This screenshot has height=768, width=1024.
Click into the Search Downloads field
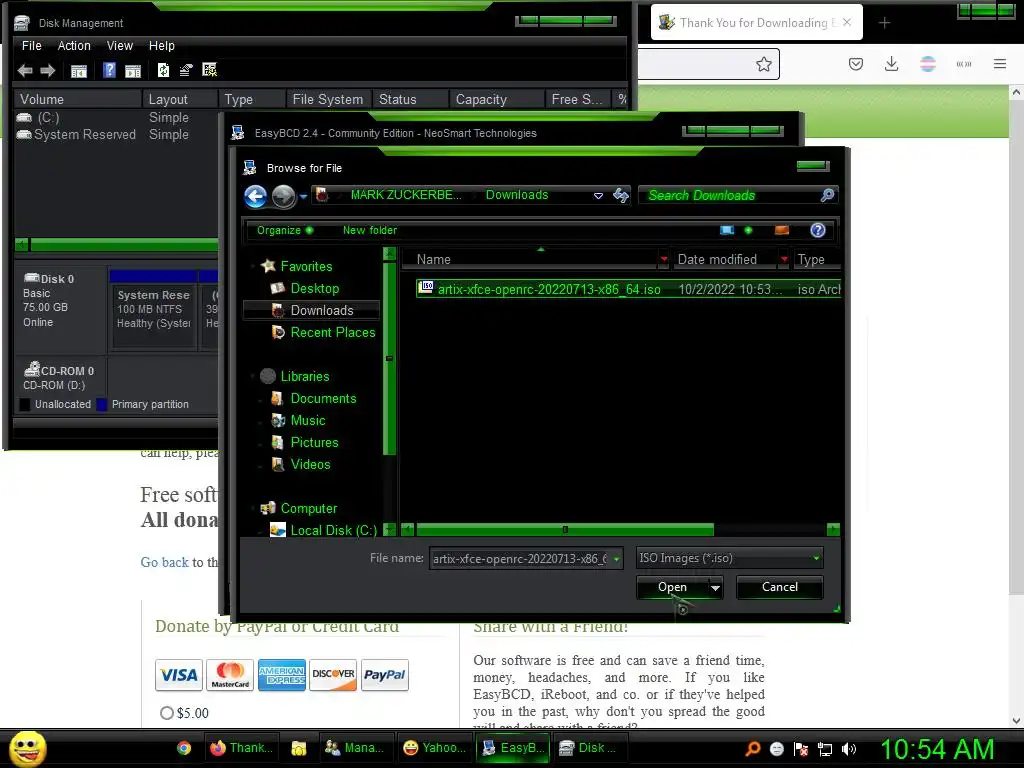click(729, 195)
